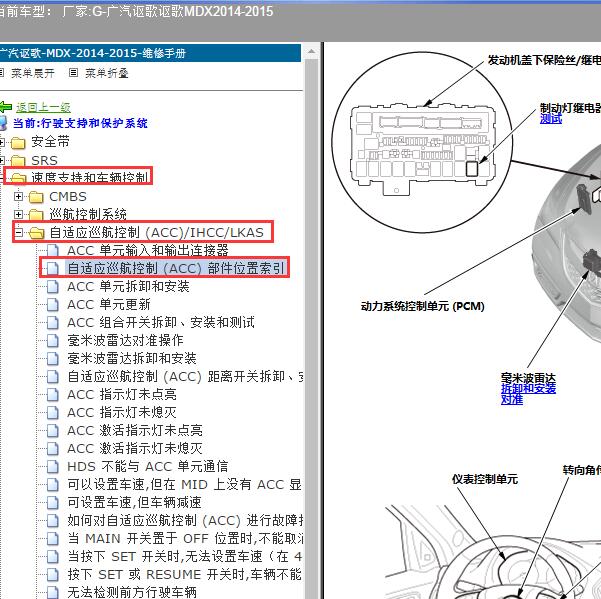Click the 对准 link under 毫米波雷达
Screen dimensions: 601x599
512,400
